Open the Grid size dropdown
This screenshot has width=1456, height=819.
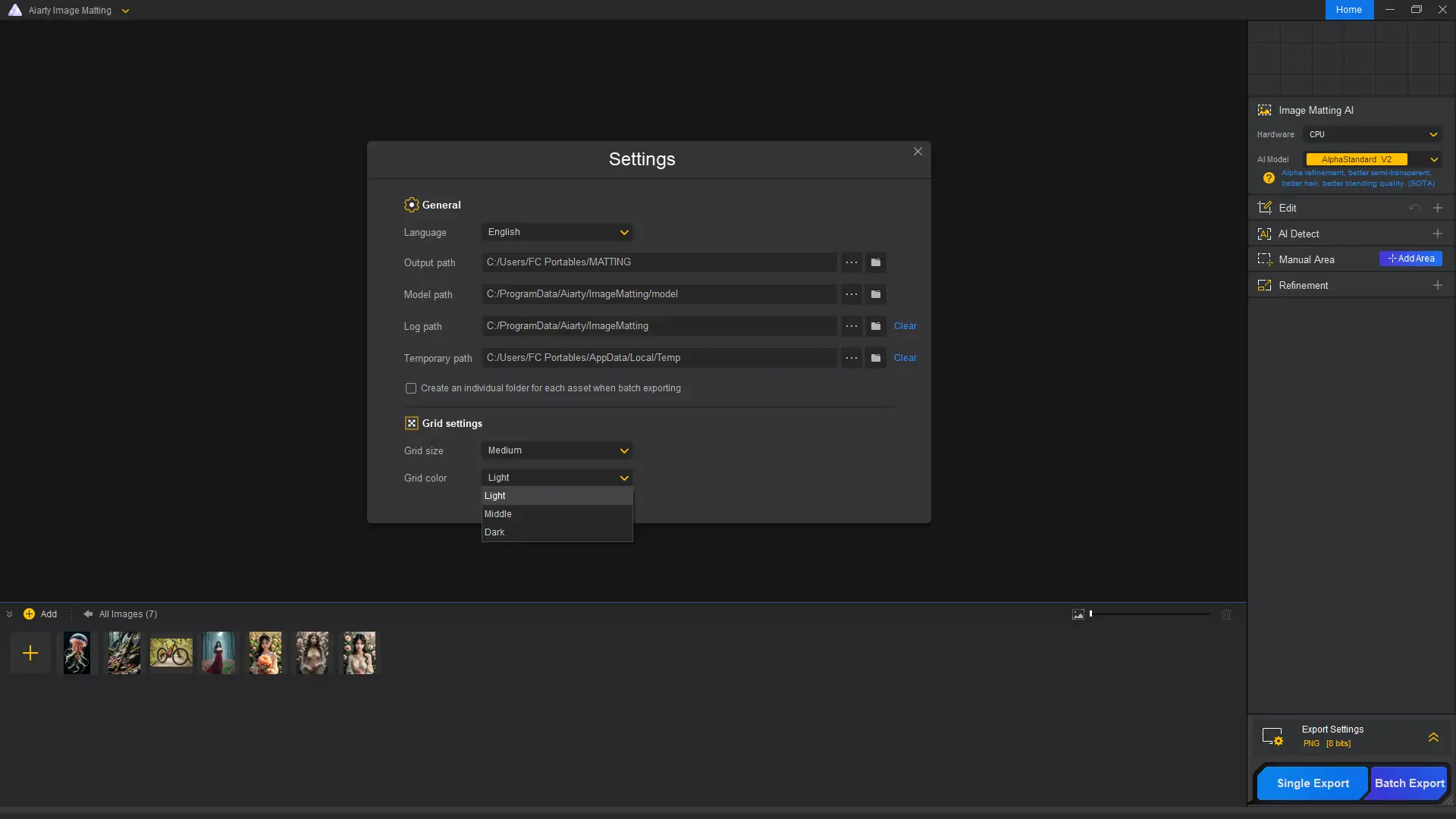557,450
